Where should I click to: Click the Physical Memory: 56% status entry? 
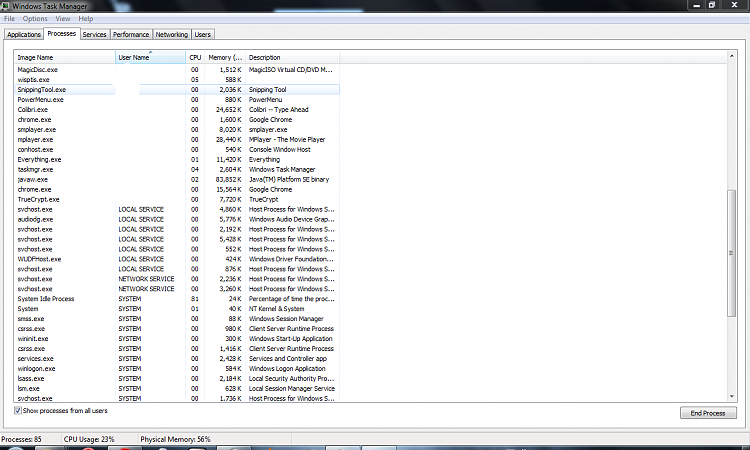click(175, 439)
